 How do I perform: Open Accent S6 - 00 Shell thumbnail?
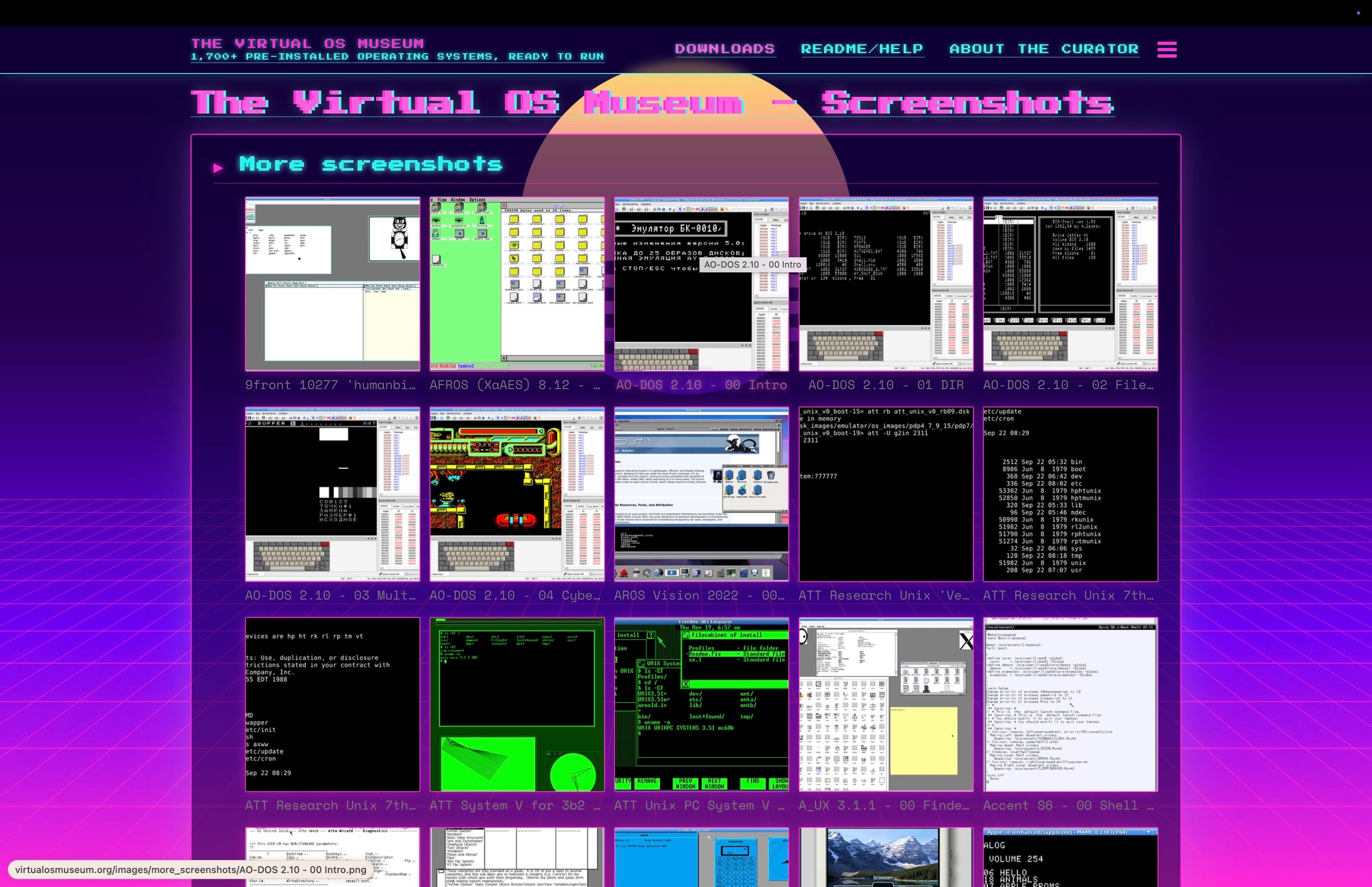click(x=1070, y=704)
